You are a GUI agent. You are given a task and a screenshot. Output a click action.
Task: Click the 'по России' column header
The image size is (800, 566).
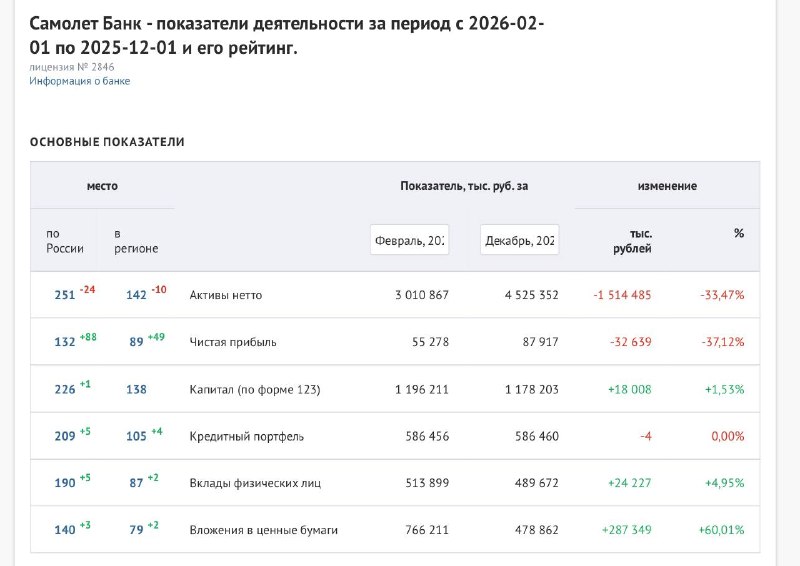click(65, 241)
